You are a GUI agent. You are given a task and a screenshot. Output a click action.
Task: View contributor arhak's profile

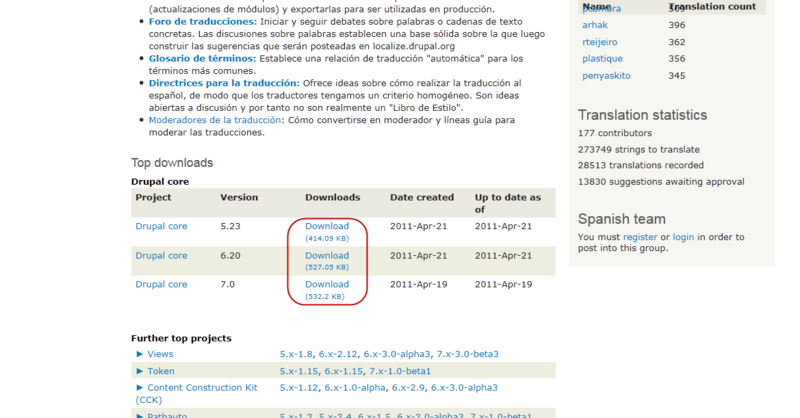(595, 25)
